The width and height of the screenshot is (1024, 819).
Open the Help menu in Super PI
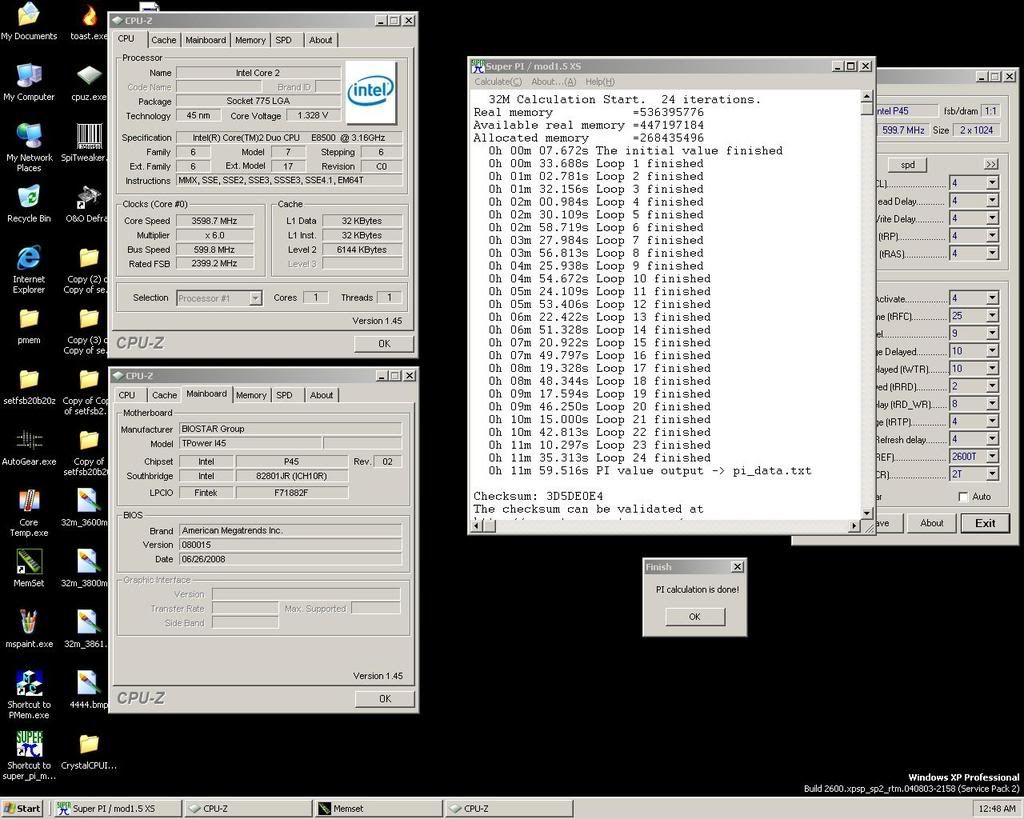(600, 82)
